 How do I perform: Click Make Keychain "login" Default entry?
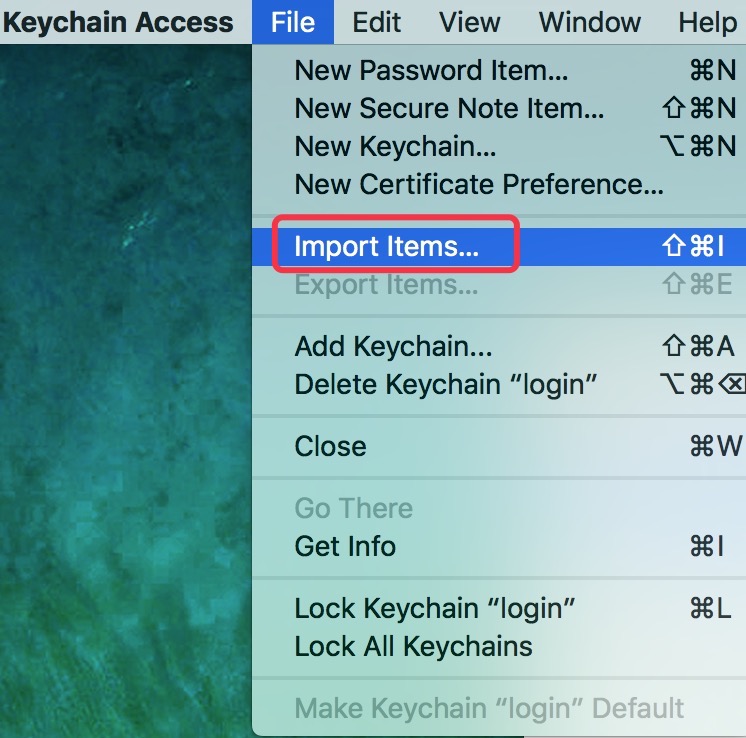489,709
